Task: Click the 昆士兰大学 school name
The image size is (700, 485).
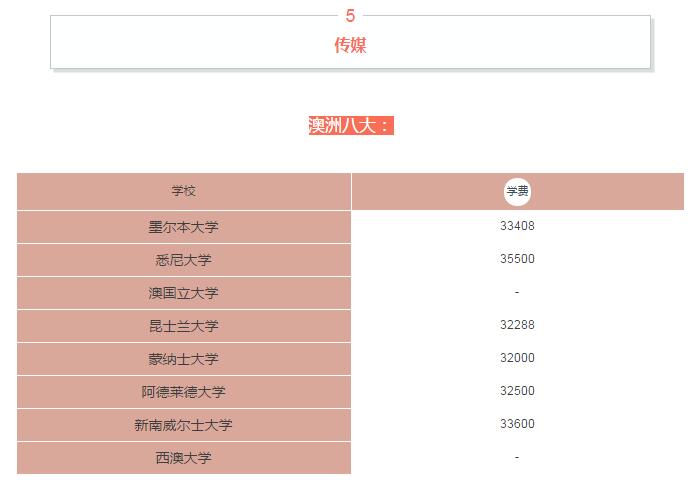Action: pos(184,326)
